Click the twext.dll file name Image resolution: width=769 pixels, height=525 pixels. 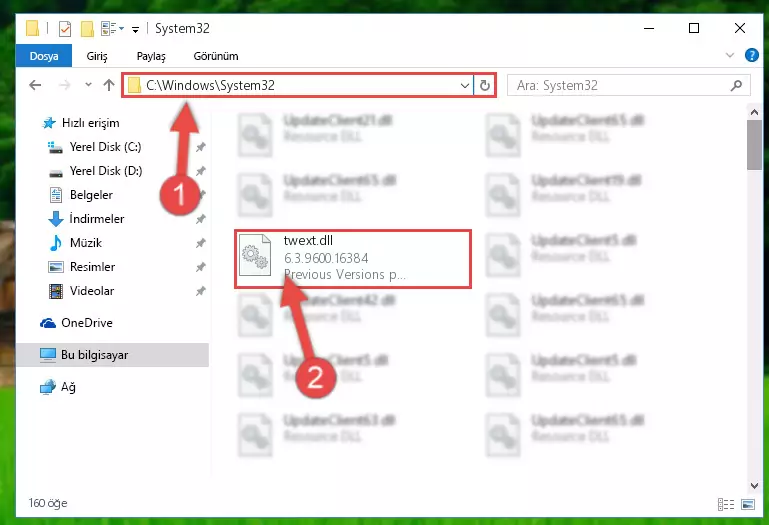[x=308, y=240]
